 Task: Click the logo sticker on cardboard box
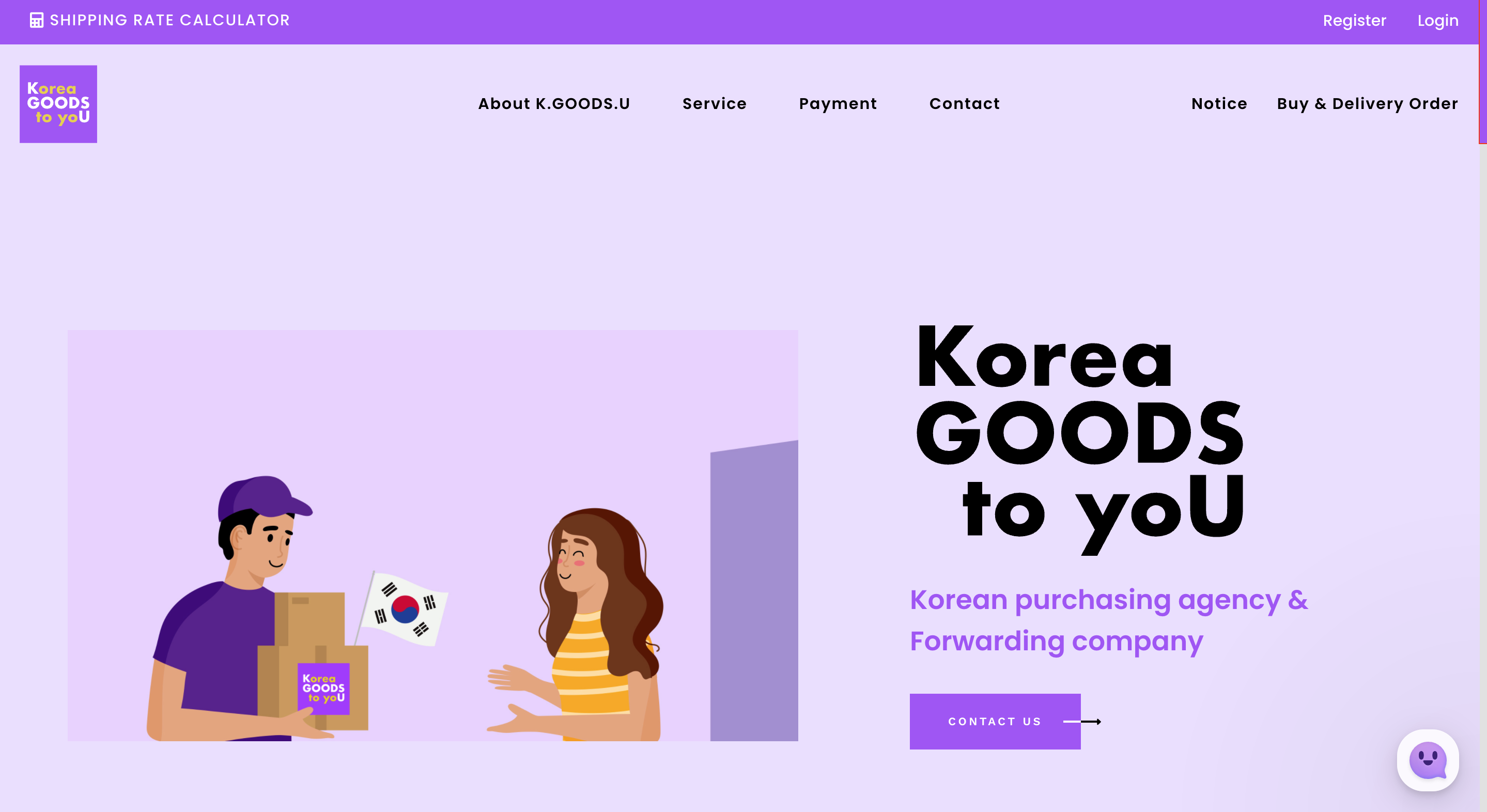[x=323, y=689]
